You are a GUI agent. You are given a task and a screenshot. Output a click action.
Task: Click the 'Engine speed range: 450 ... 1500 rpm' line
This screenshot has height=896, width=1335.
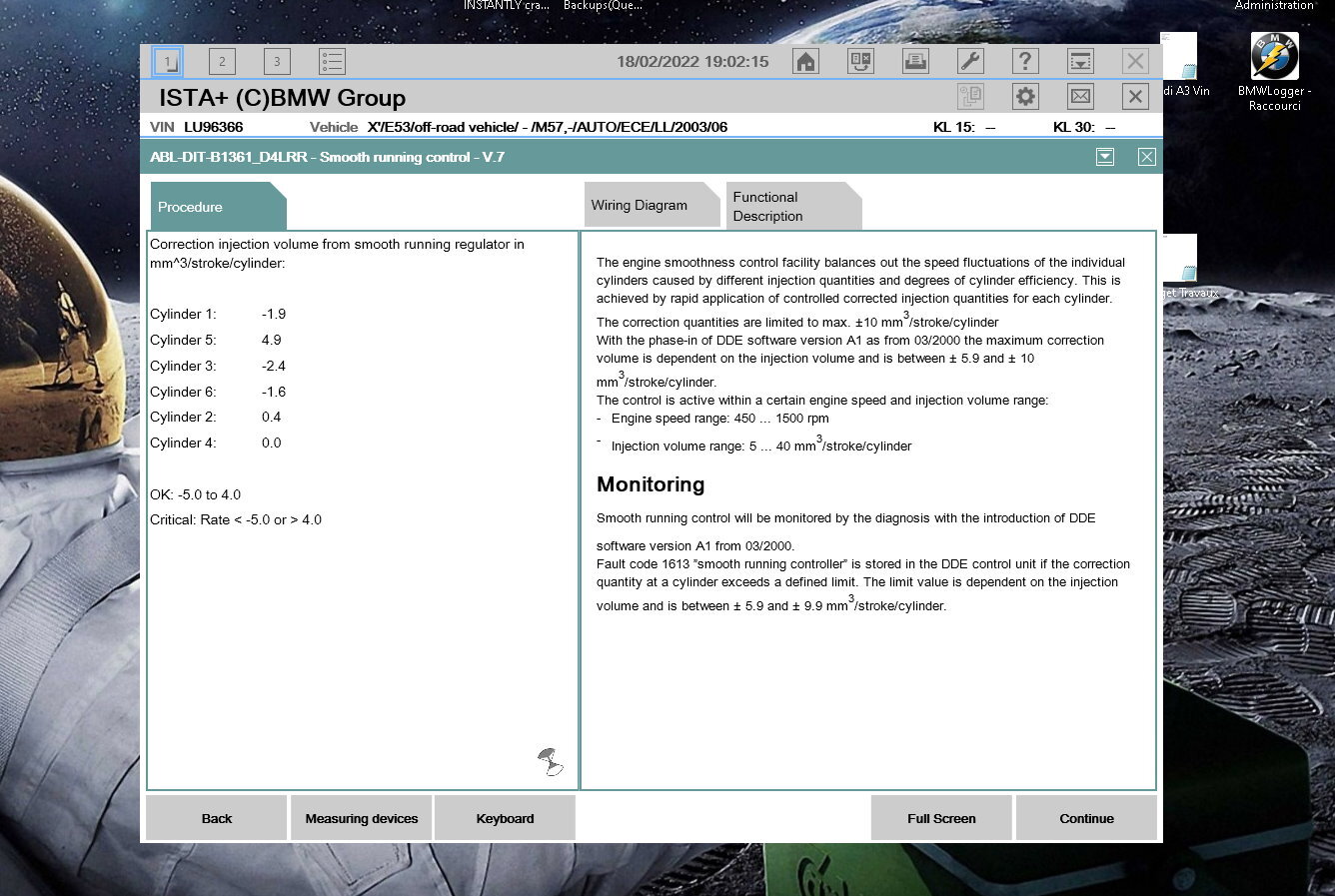coord(719,419)
